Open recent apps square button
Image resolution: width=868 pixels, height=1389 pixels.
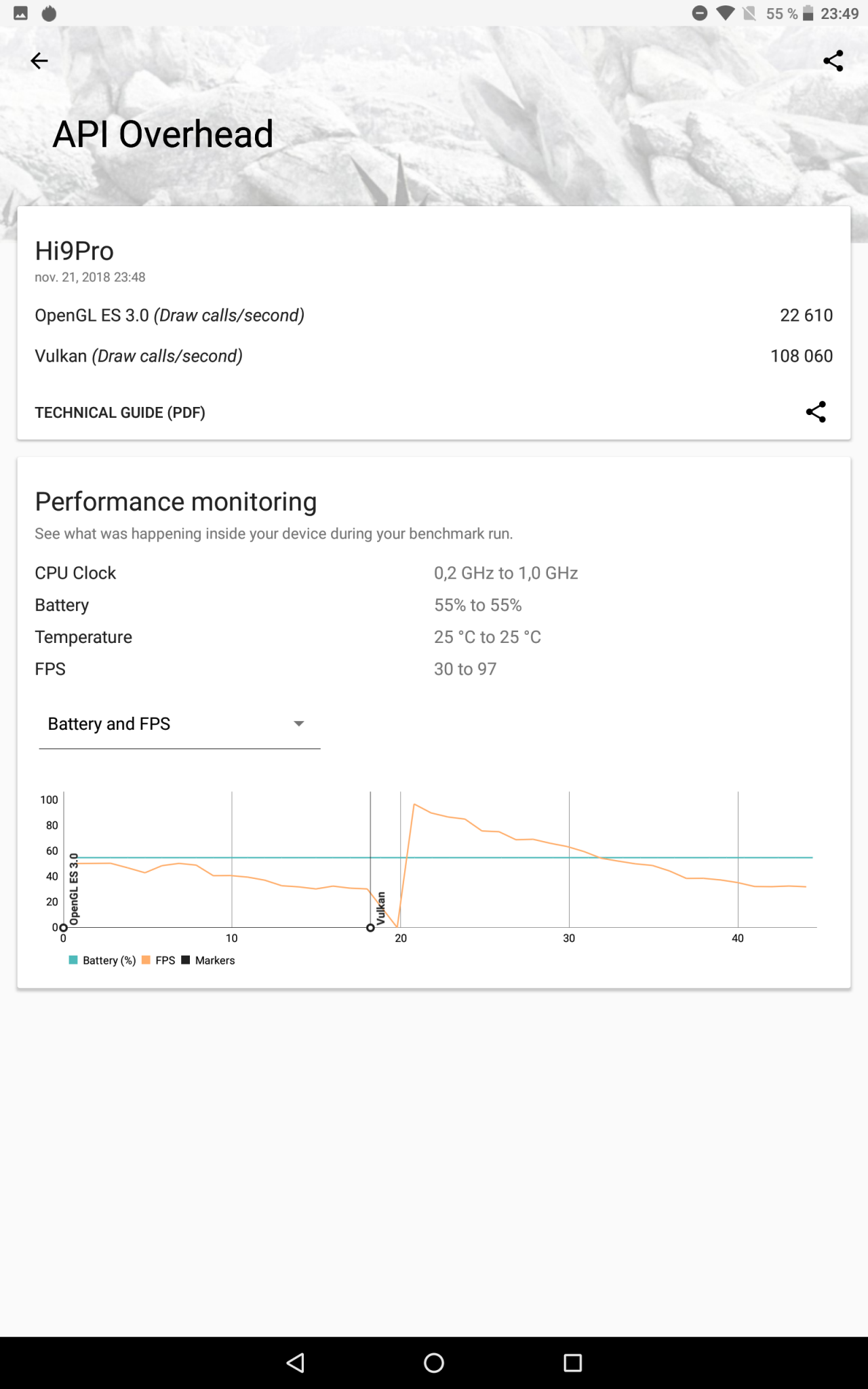coord(573,1363)
